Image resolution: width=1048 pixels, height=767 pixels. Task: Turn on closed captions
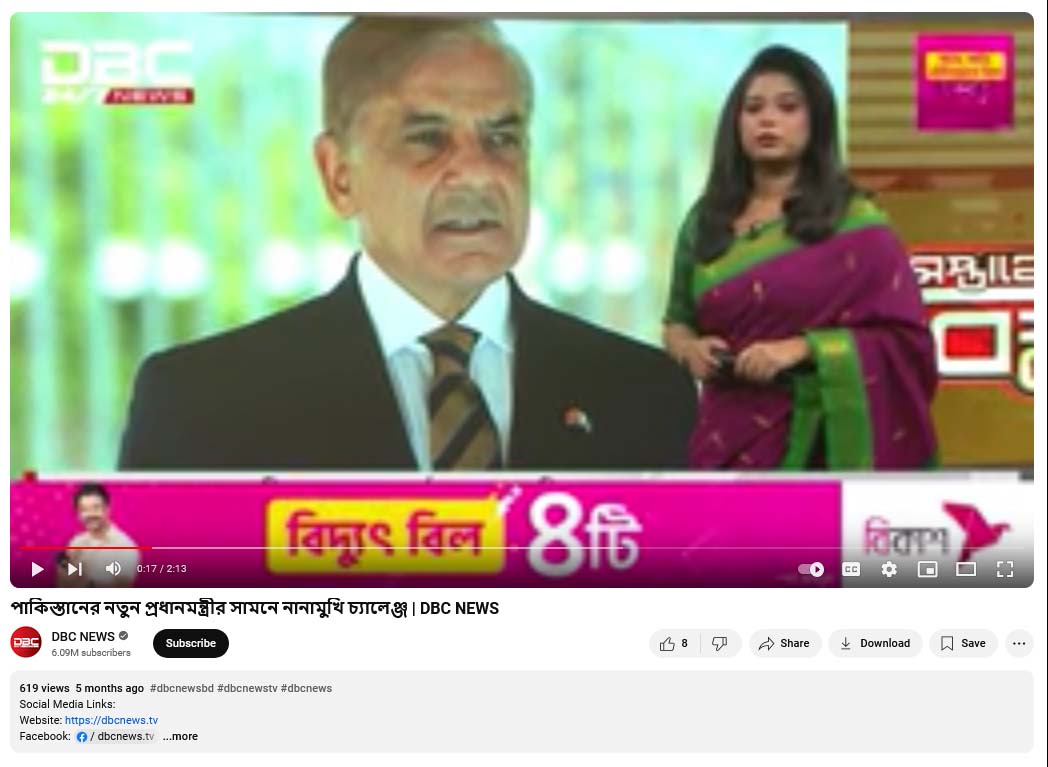coord(851,569)
